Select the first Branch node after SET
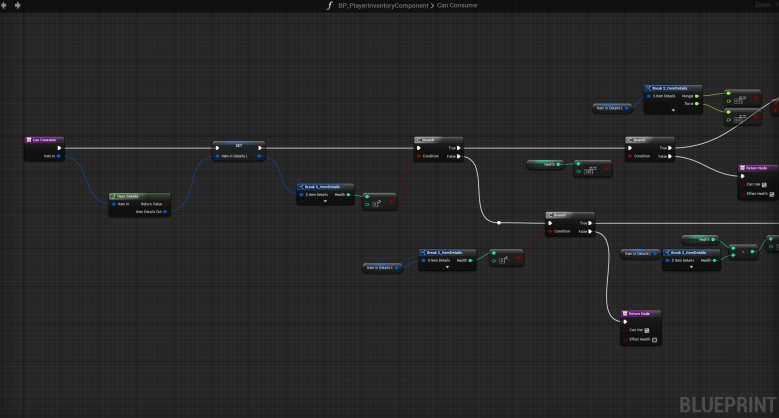 [x=437, y=140]
